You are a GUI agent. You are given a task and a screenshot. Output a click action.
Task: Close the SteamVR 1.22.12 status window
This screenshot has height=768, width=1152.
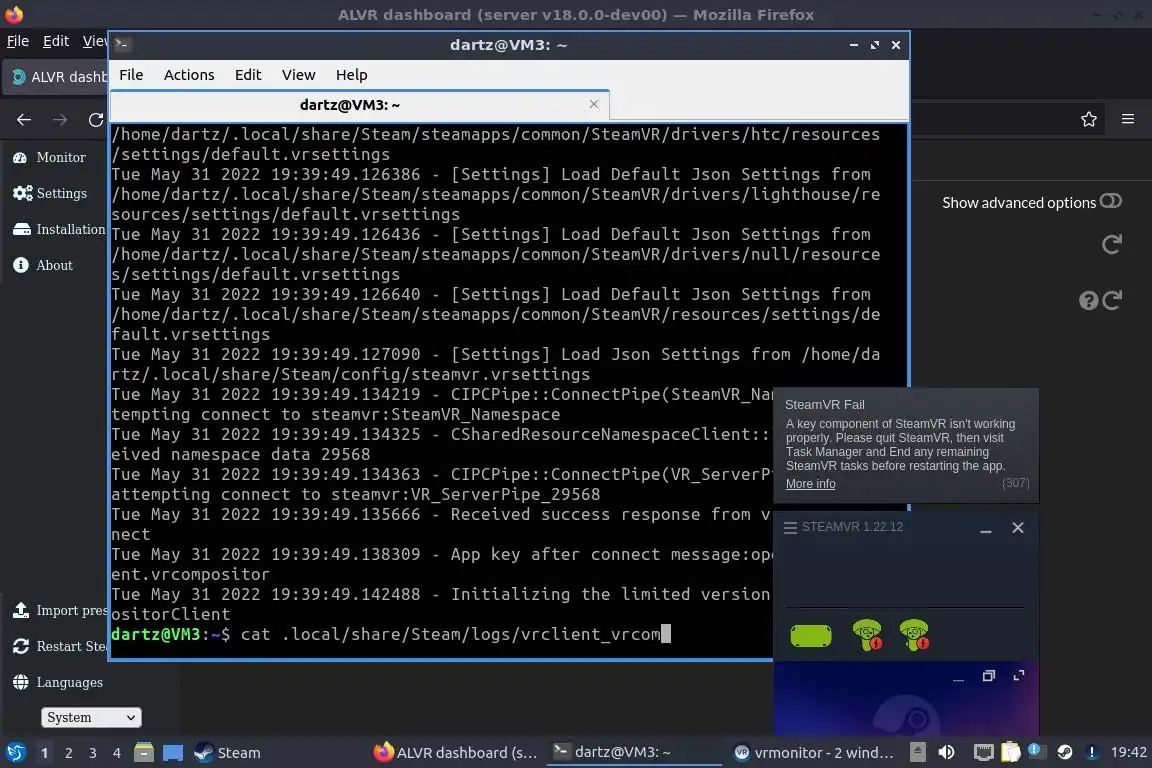coord(1018,528)
